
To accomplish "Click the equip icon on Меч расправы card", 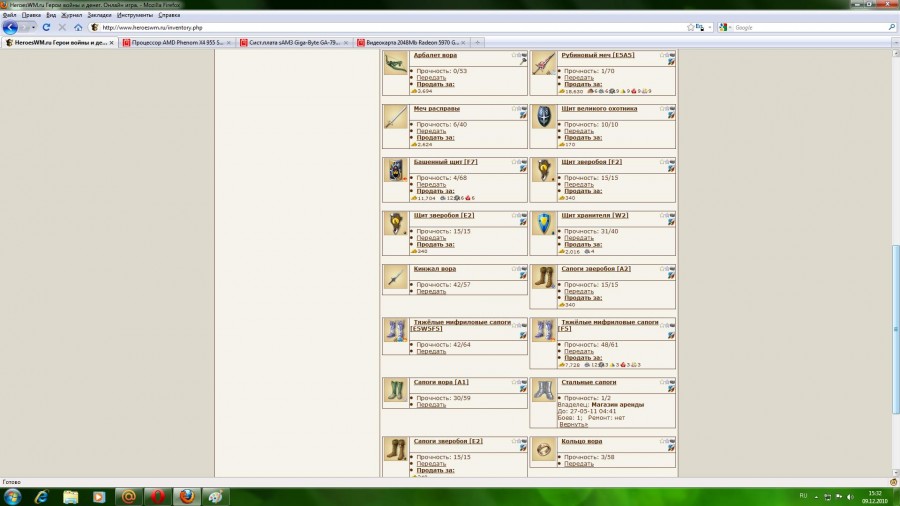I will pyautogui.click(x=523, y=115).
